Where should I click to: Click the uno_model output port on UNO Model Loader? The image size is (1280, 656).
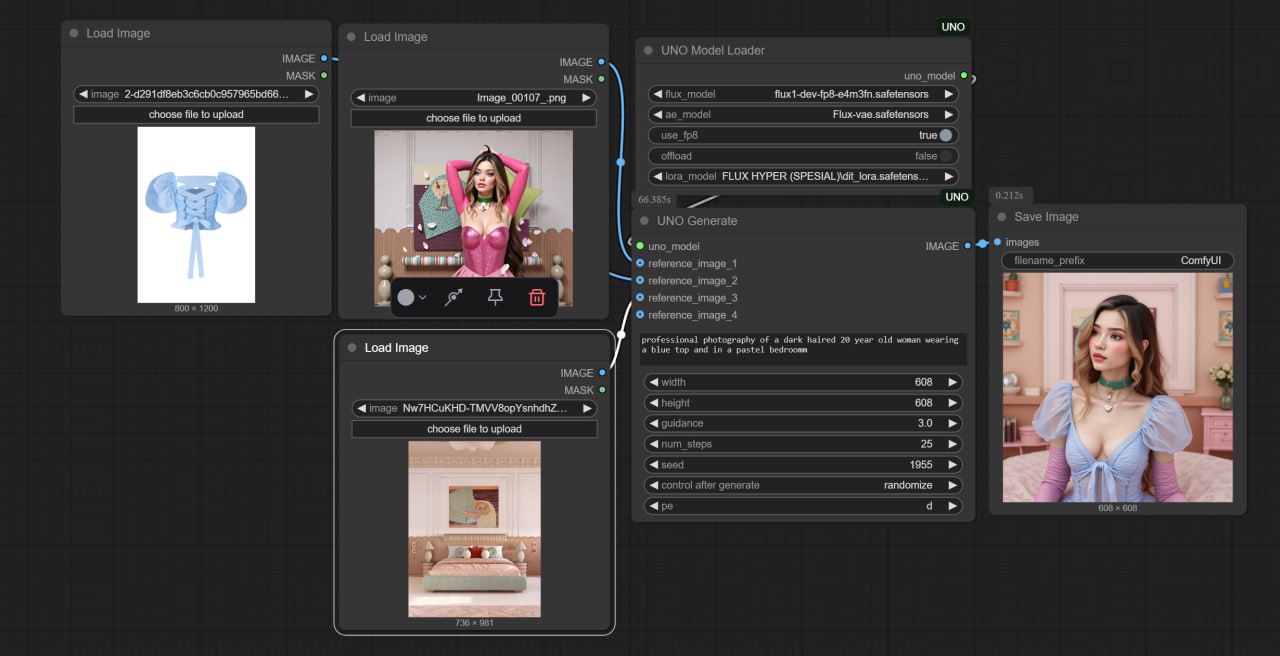[x=964, y=76]
